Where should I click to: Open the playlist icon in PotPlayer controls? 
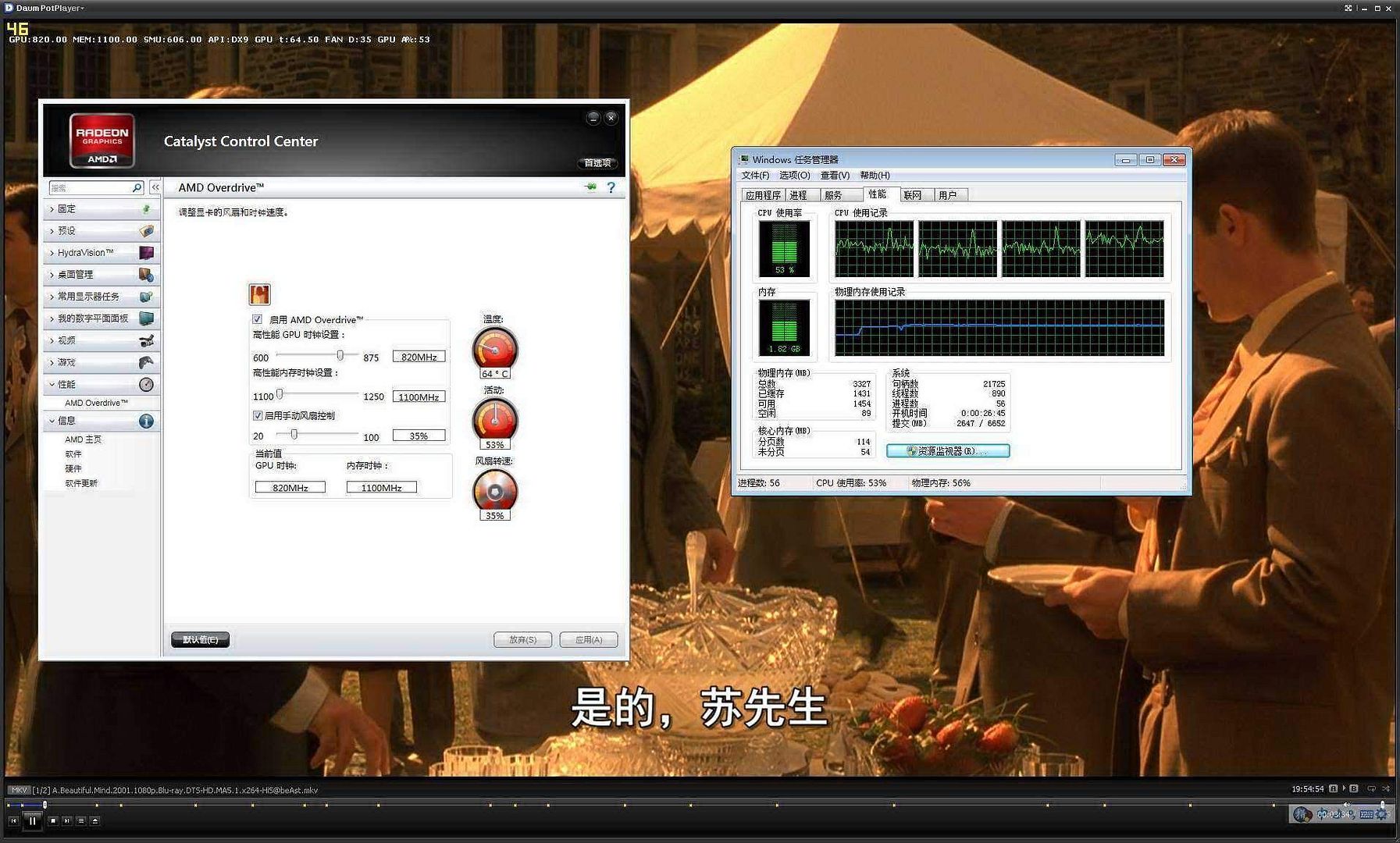tap(80, 820)
